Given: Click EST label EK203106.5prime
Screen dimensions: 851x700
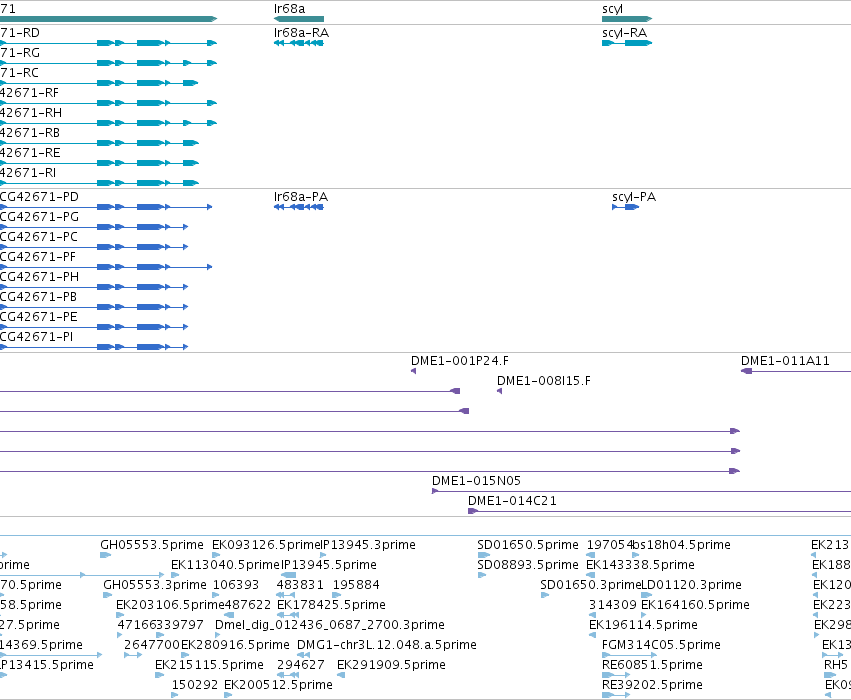Looking at the screenshot, I should 170,605.
